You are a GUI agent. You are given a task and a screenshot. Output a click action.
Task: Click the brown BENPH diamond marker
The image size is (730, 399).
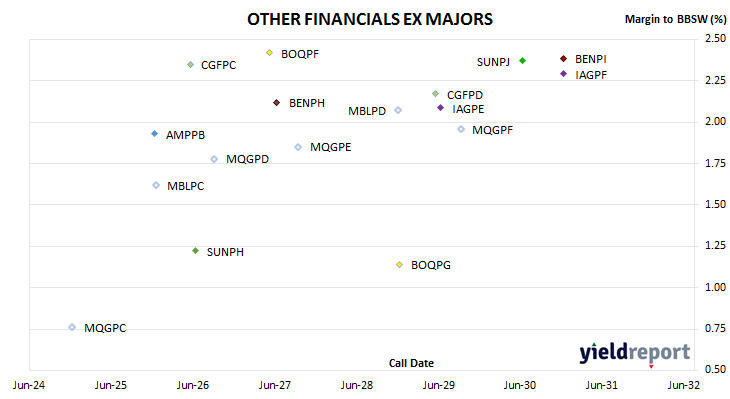click(277, 102)
